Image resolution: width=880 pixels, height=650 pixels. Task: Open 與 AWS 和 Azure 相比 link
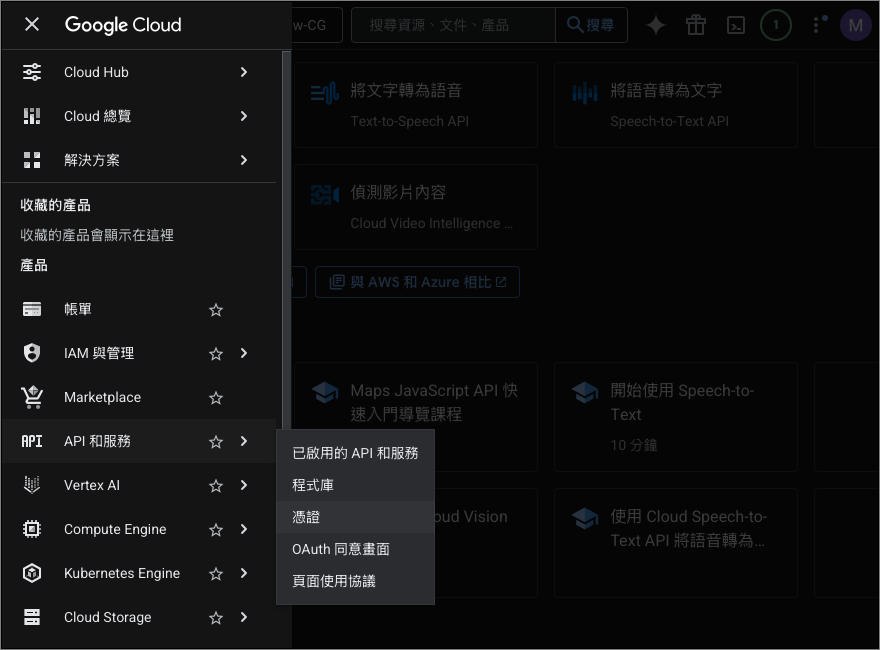417,283
